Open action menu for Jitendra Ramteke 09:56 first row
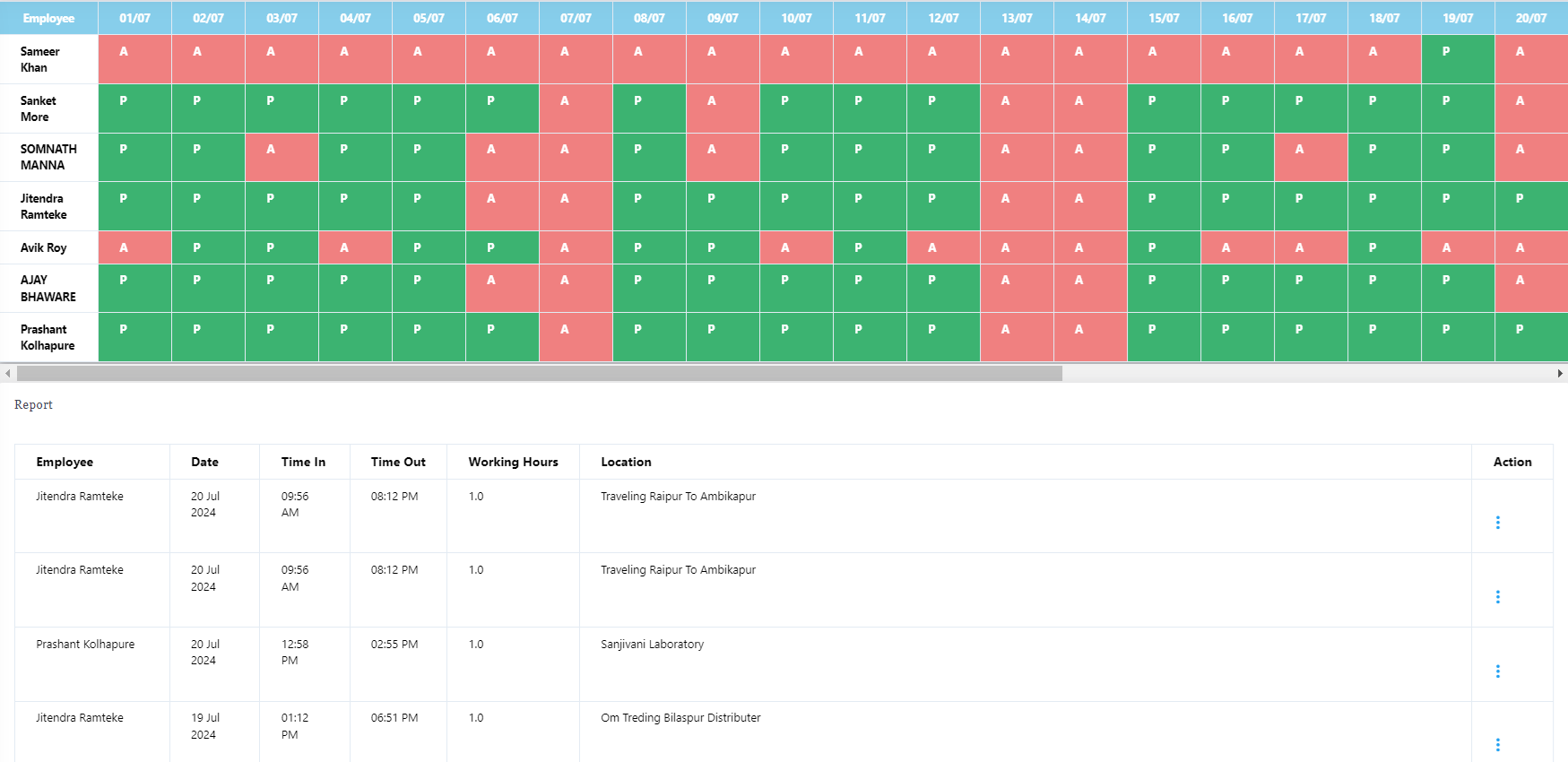Image resolution: width=1568 pixels, height=762 pixels. (x=1497, y=523)
